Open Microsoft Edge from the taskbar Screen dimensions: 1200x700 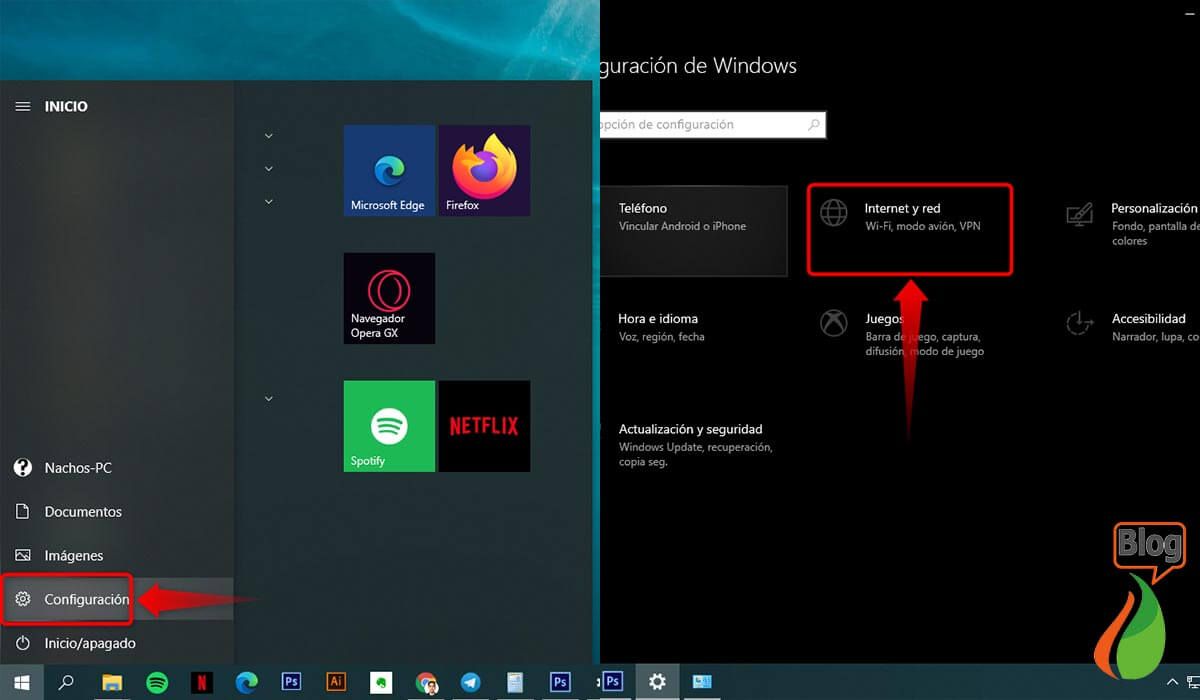[247, 682]
